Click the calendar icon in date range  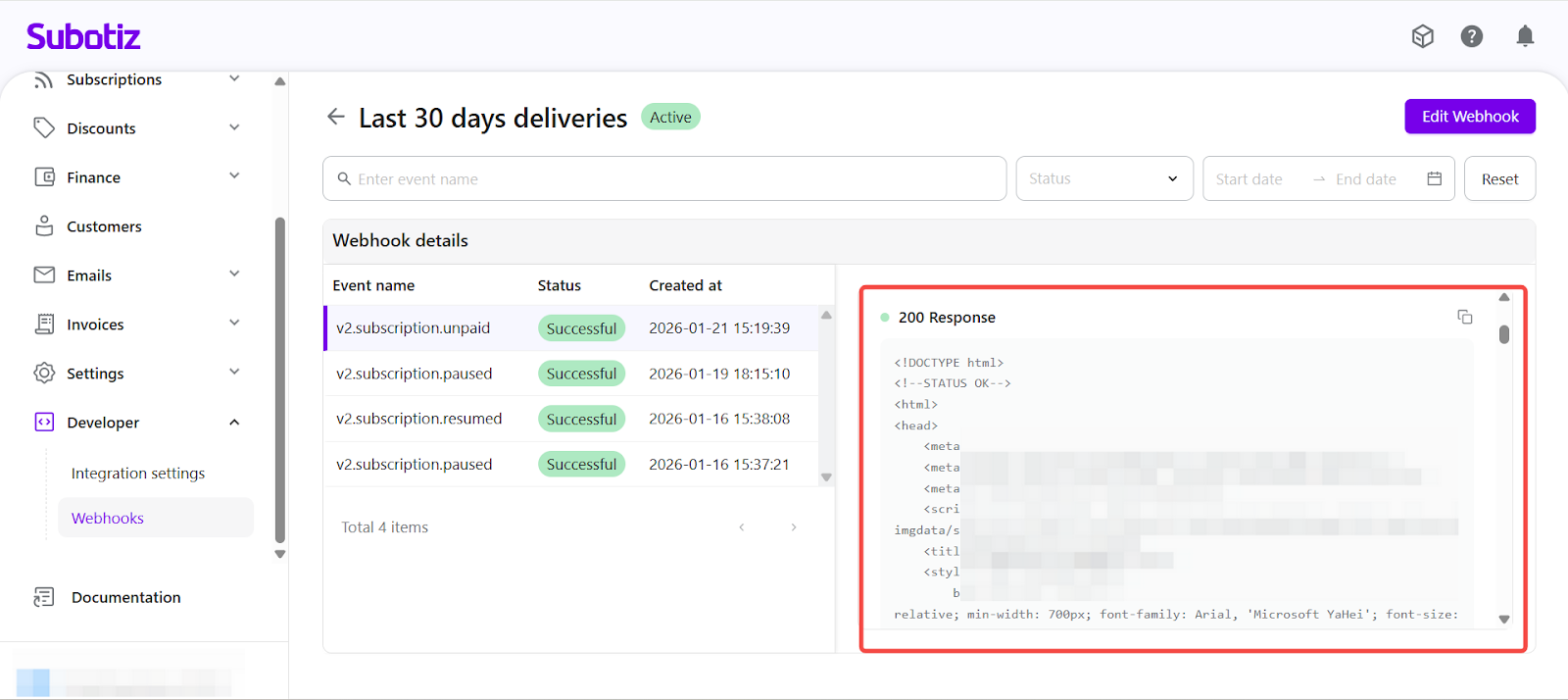(x=1434, y=178)
